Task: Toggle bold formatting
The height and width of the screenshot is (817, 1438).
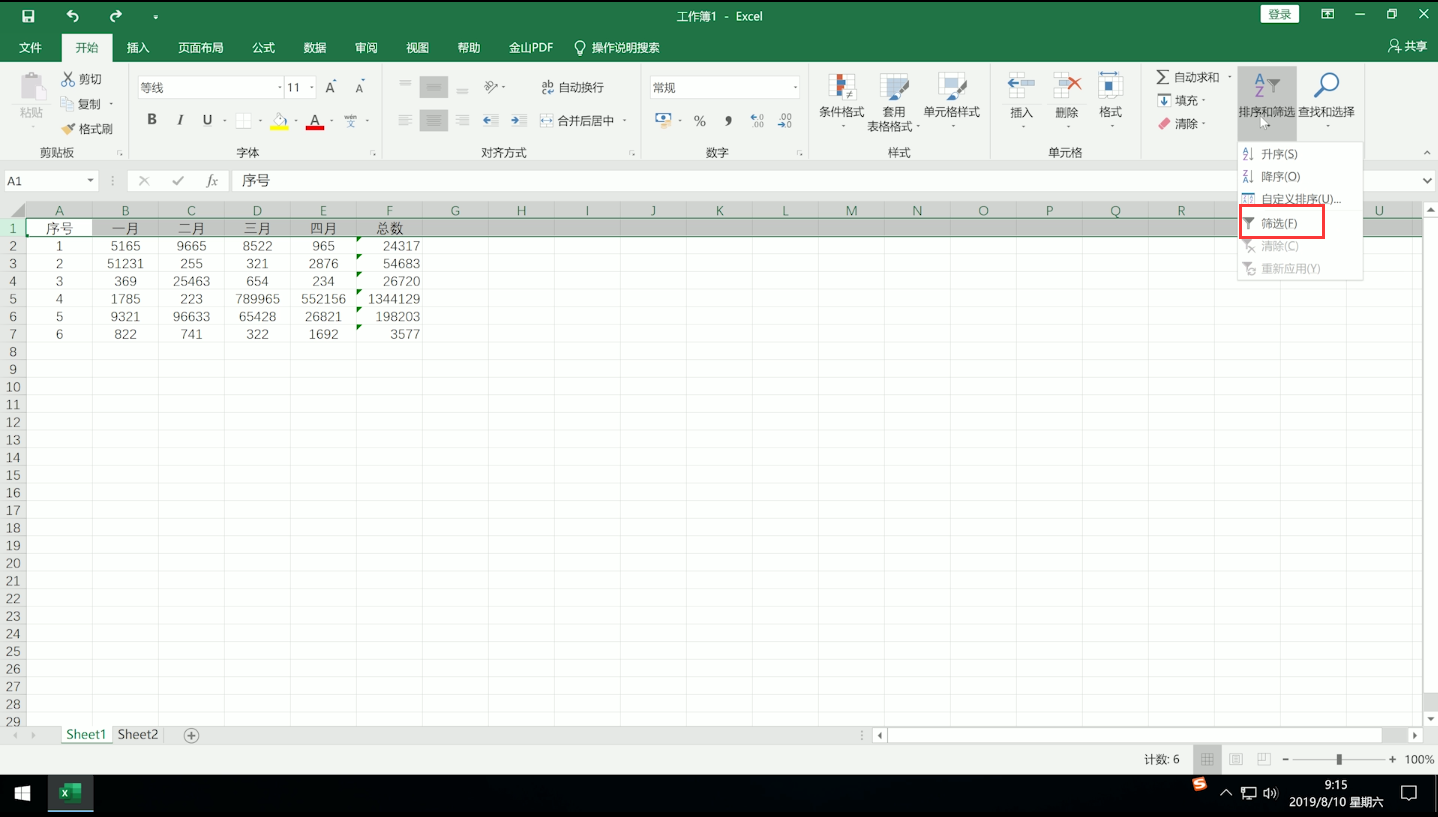Action: tap(152, 120)
